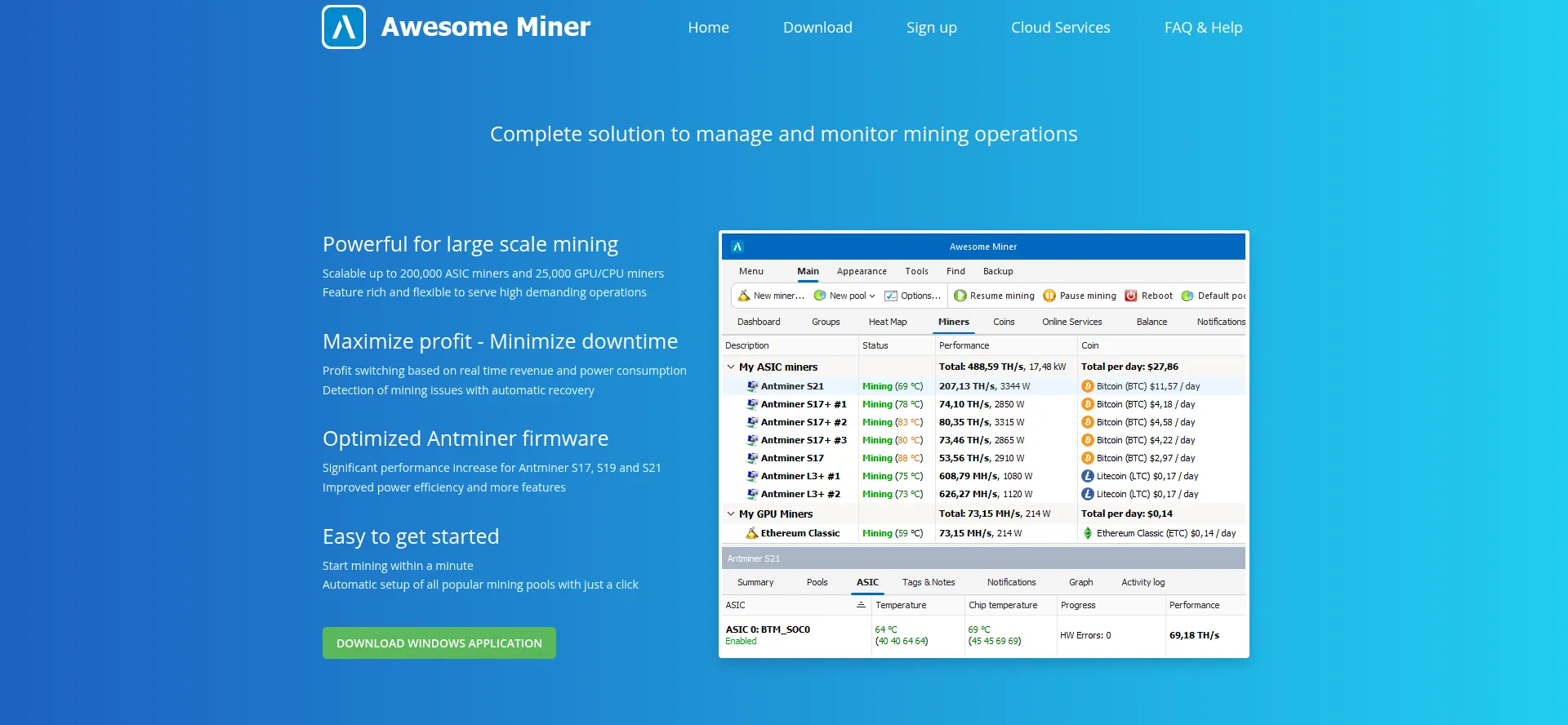The width and height of the screenshot is (1568, 725).
Task: Click the Pause mining icon
Action: (x=1049, y=296)
